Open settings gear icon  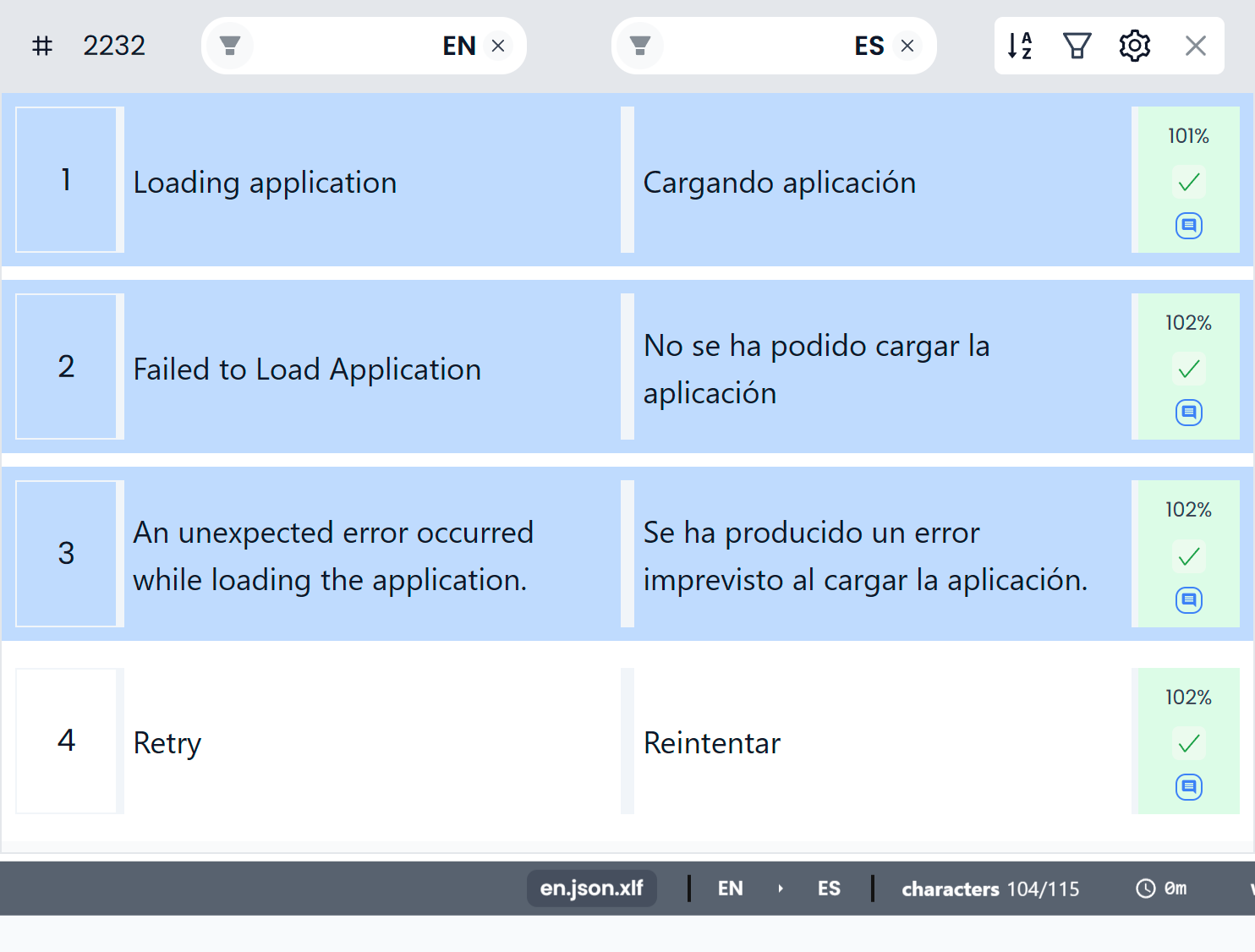[x=1134, y=46]
